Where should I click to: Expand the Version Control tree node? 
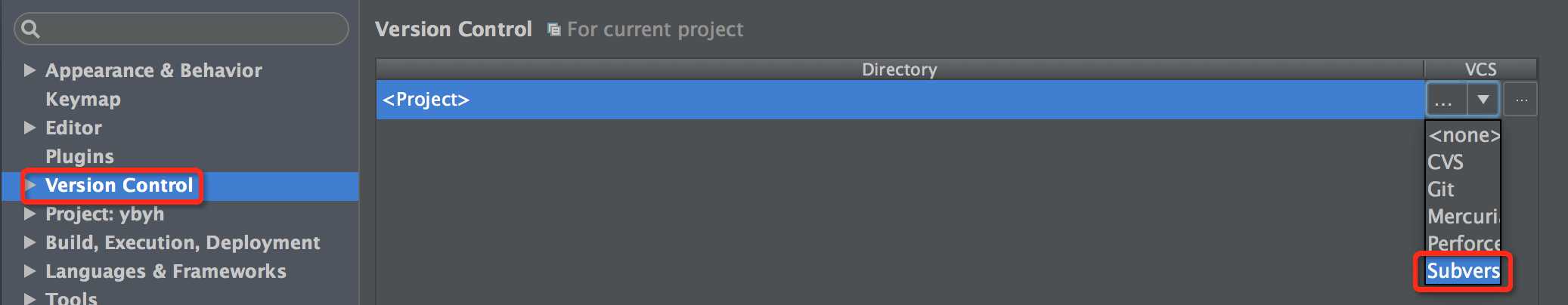tap(30, 185)
